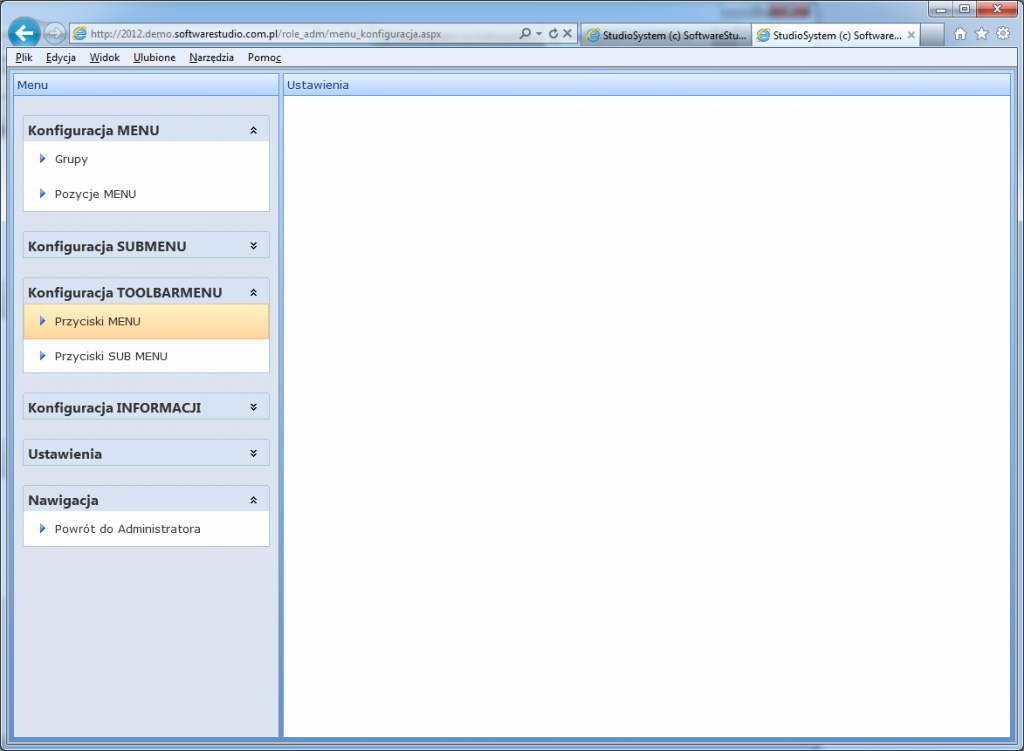Open Favorites star icon
Viewport: 1024px width, 751px height.
coord(981,34)
